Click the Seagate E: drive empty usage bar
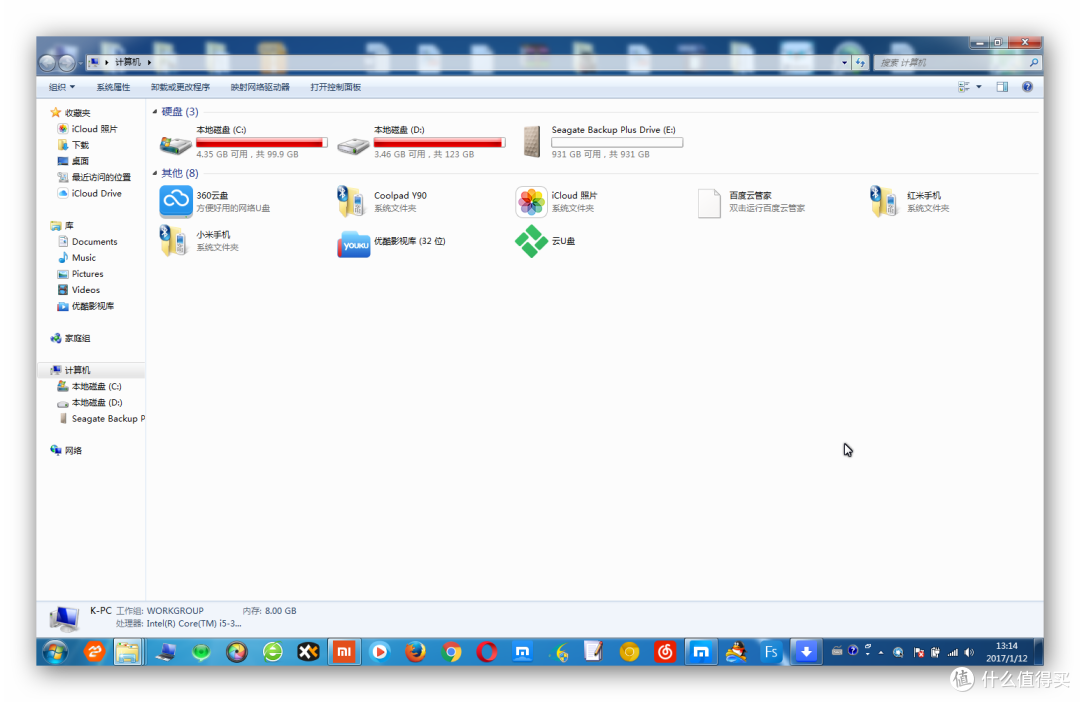Viewport: 1080px width, 702px height. click(617, 143)
